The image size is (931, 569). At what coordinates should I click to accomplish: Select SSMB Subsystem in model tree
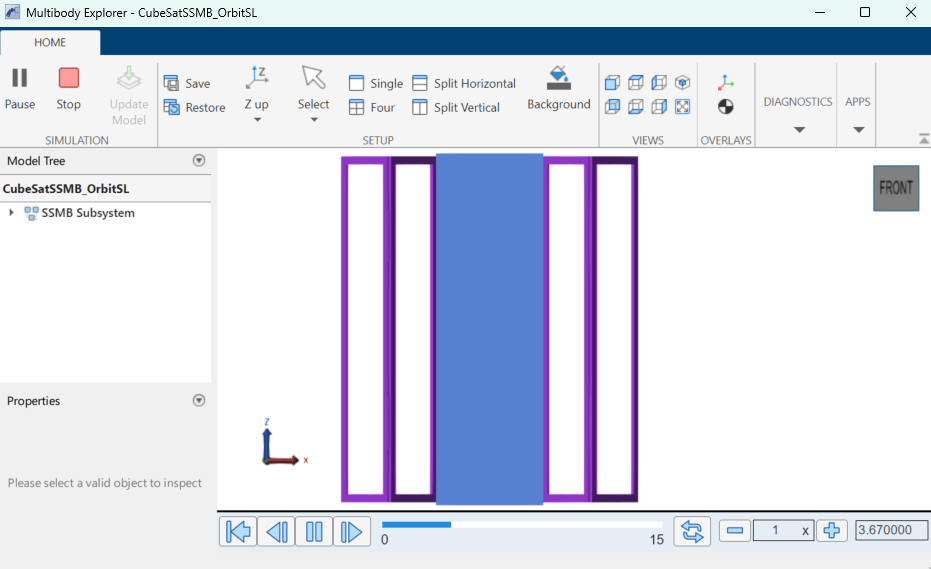click(88, 213)
